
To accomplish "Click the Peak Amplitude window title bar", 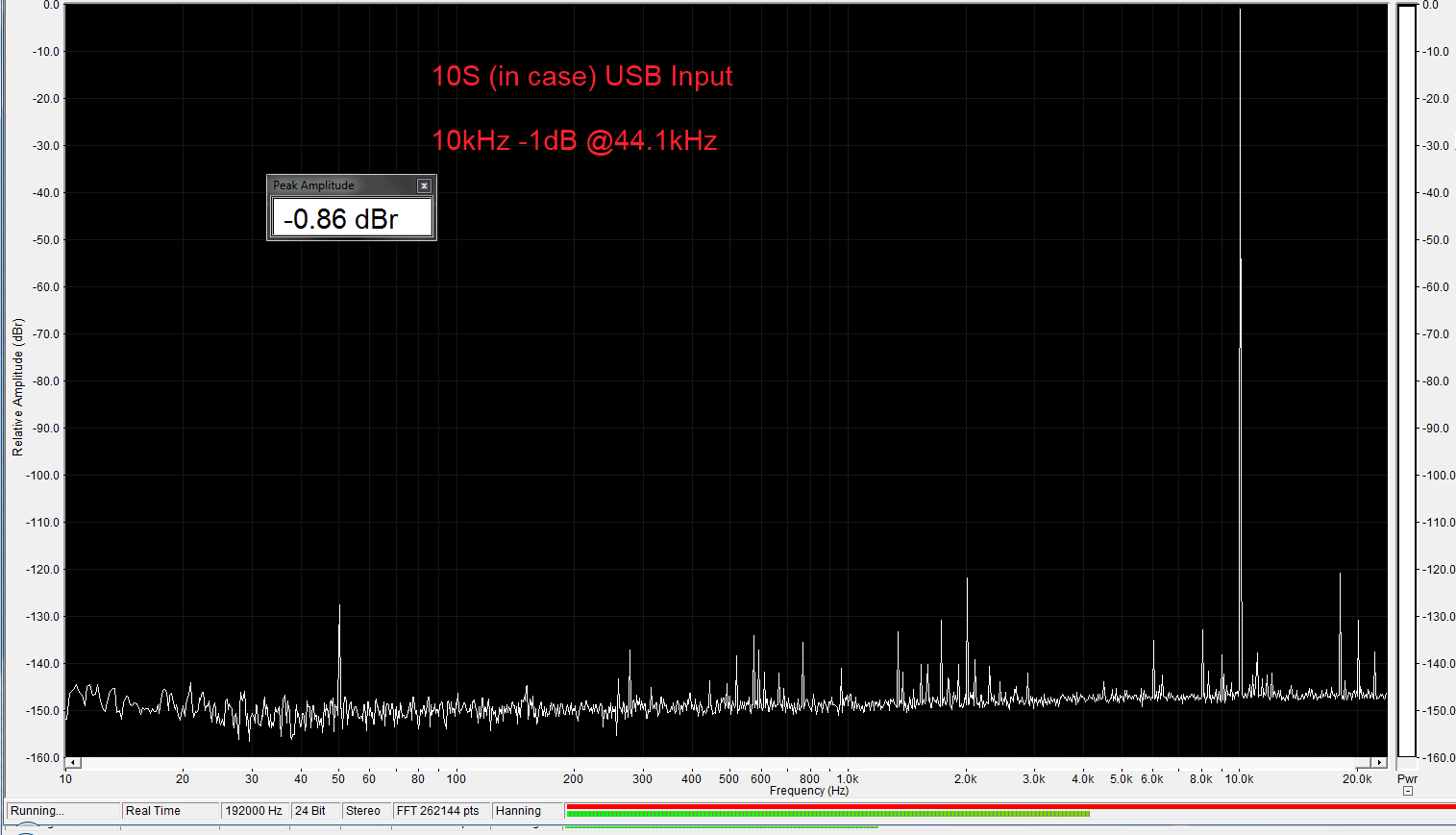I will (x=351, y=185).
